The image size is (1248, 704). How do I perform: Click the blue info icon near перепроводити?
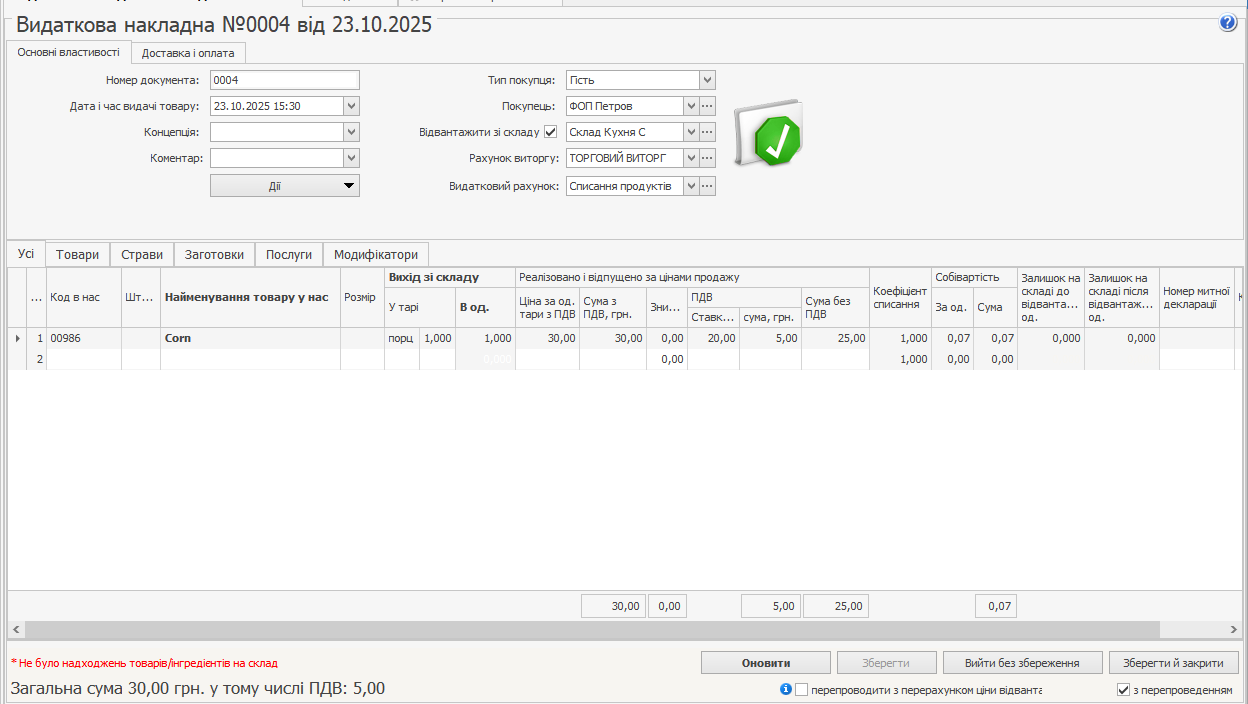(x=786, y=690)
